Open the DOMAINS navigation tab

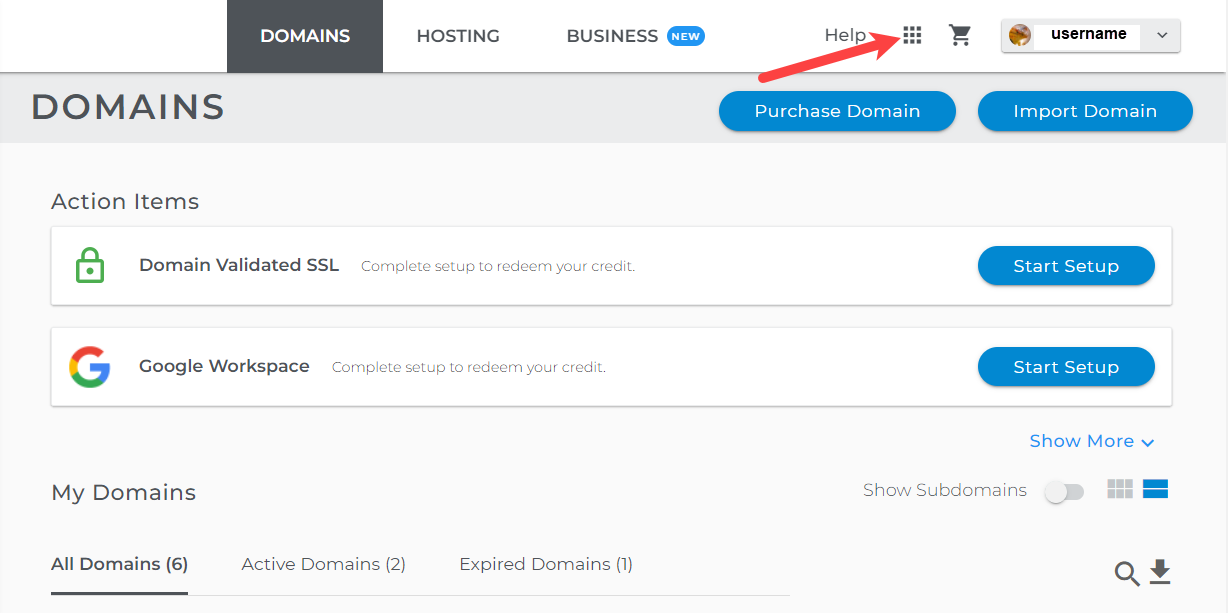click(x=305, y=36)
